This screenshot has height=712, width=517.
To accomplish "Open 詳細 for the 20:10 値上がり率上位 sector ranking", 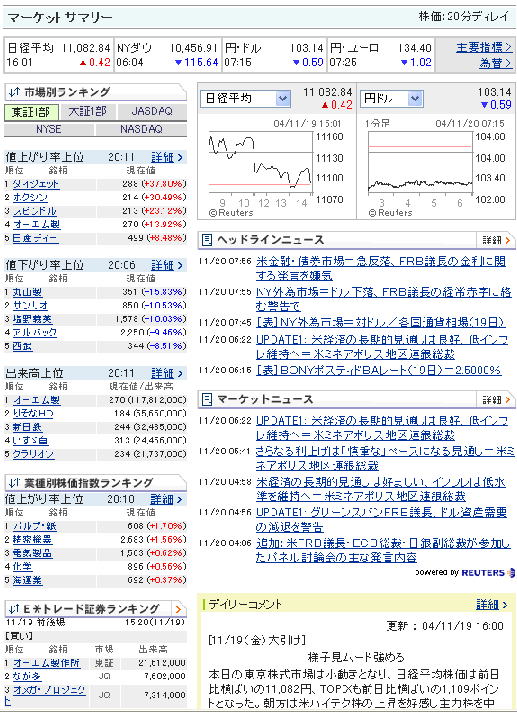I will click(167, 499).
